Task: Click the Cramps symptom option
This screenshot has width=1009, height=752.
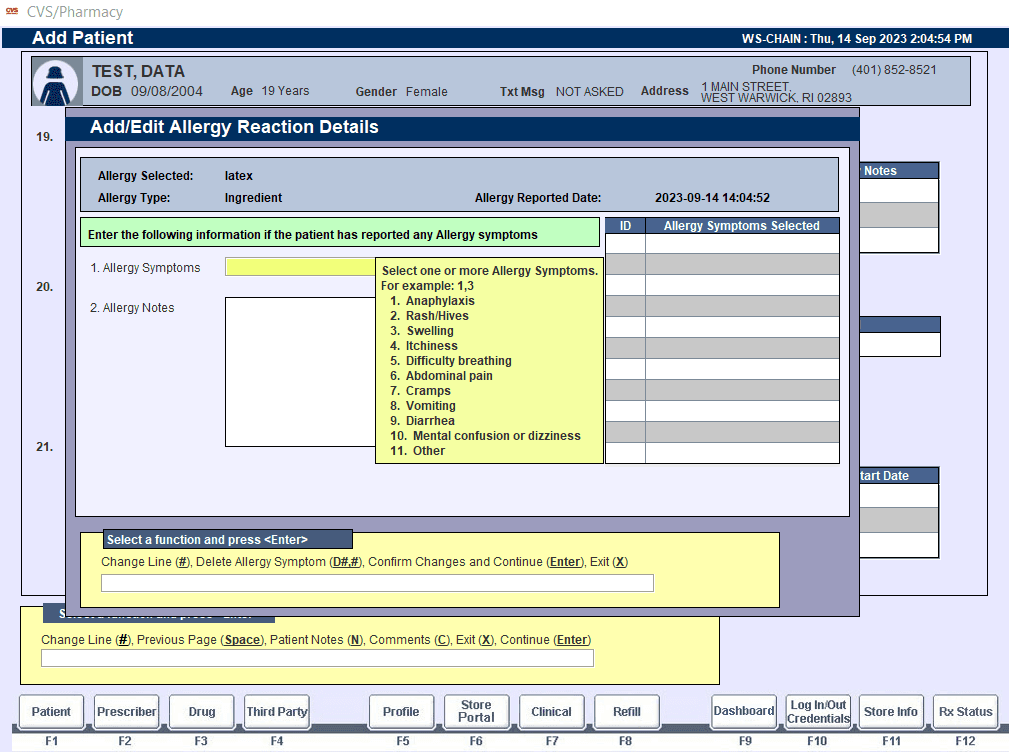Action: [420, 390]
